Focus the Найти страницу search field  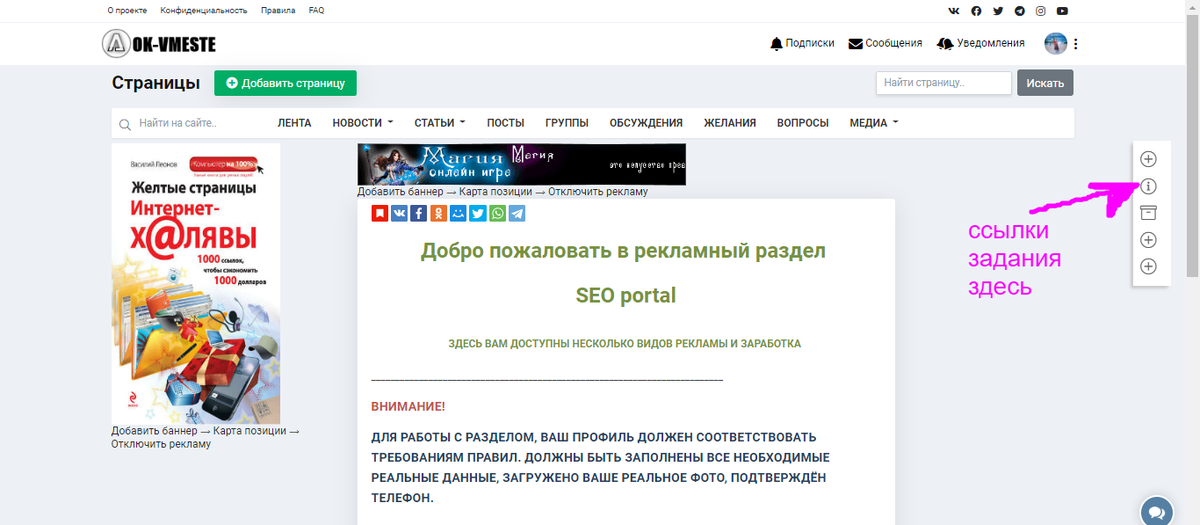pos(944,83)
